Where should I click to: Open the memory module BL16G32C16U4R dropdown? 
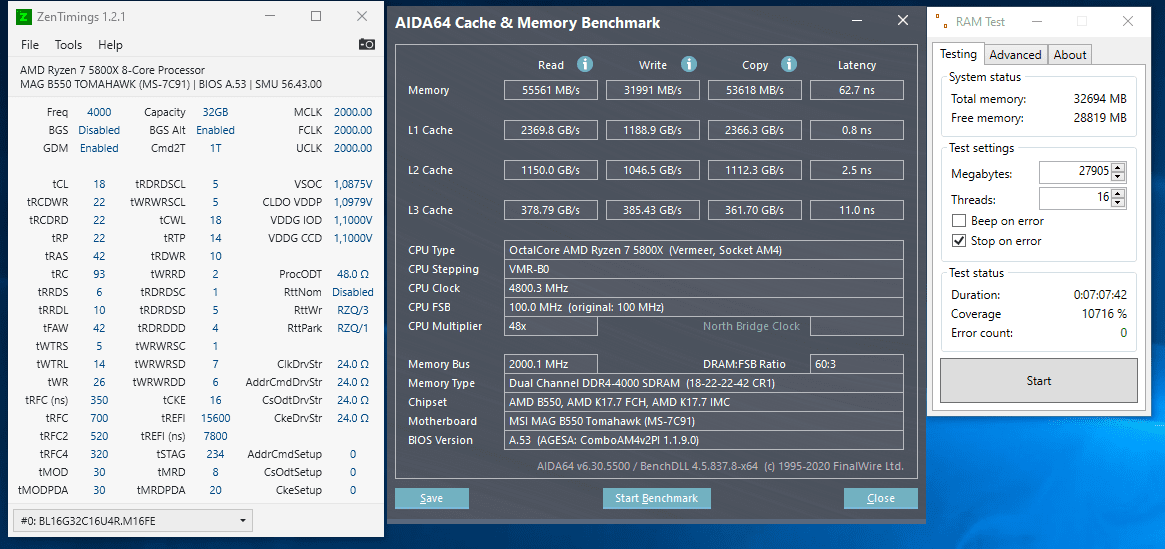tap(133, 521)
